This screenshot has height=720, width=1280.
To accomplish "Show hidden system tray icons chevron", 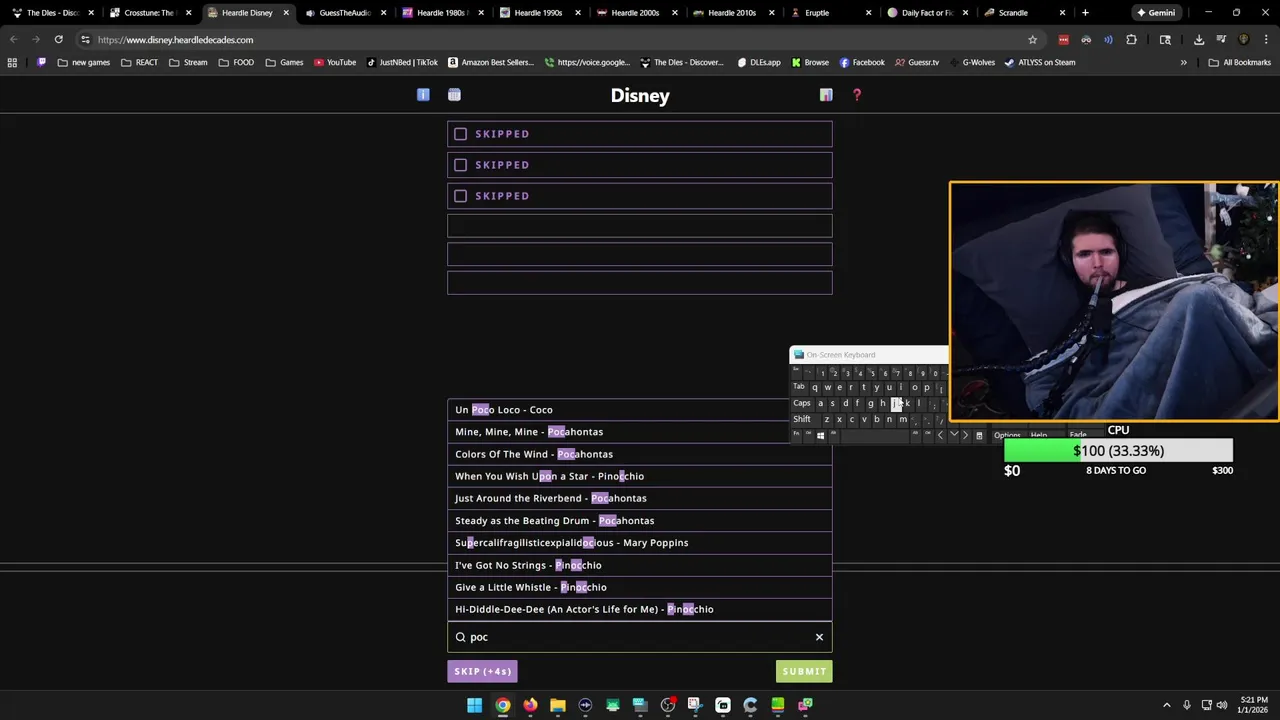I will point(1166,705).
